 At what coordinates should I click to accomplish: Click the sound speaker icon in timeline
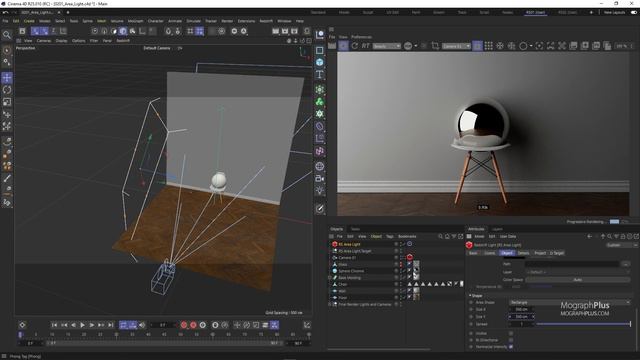click(142, 325)
